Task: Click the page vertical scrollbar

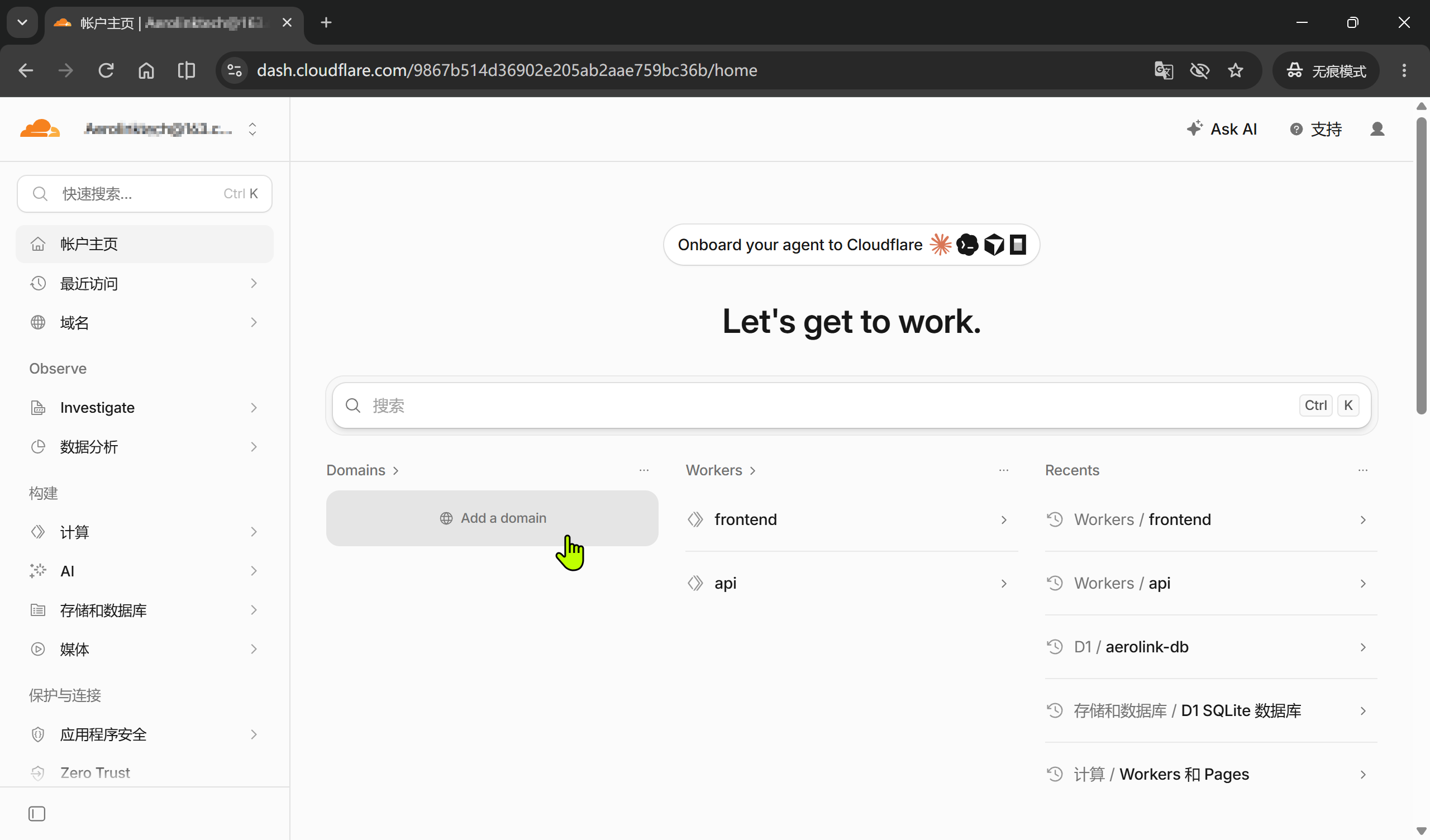Action: 1421,265
